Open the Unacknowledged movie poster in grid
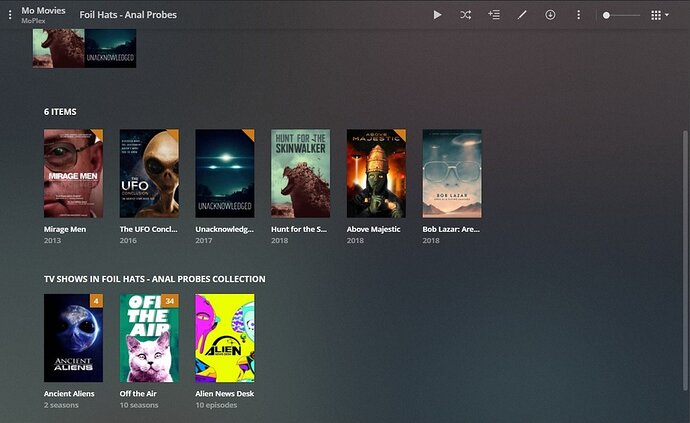The image size is (690, 423). tap(225, 173)
